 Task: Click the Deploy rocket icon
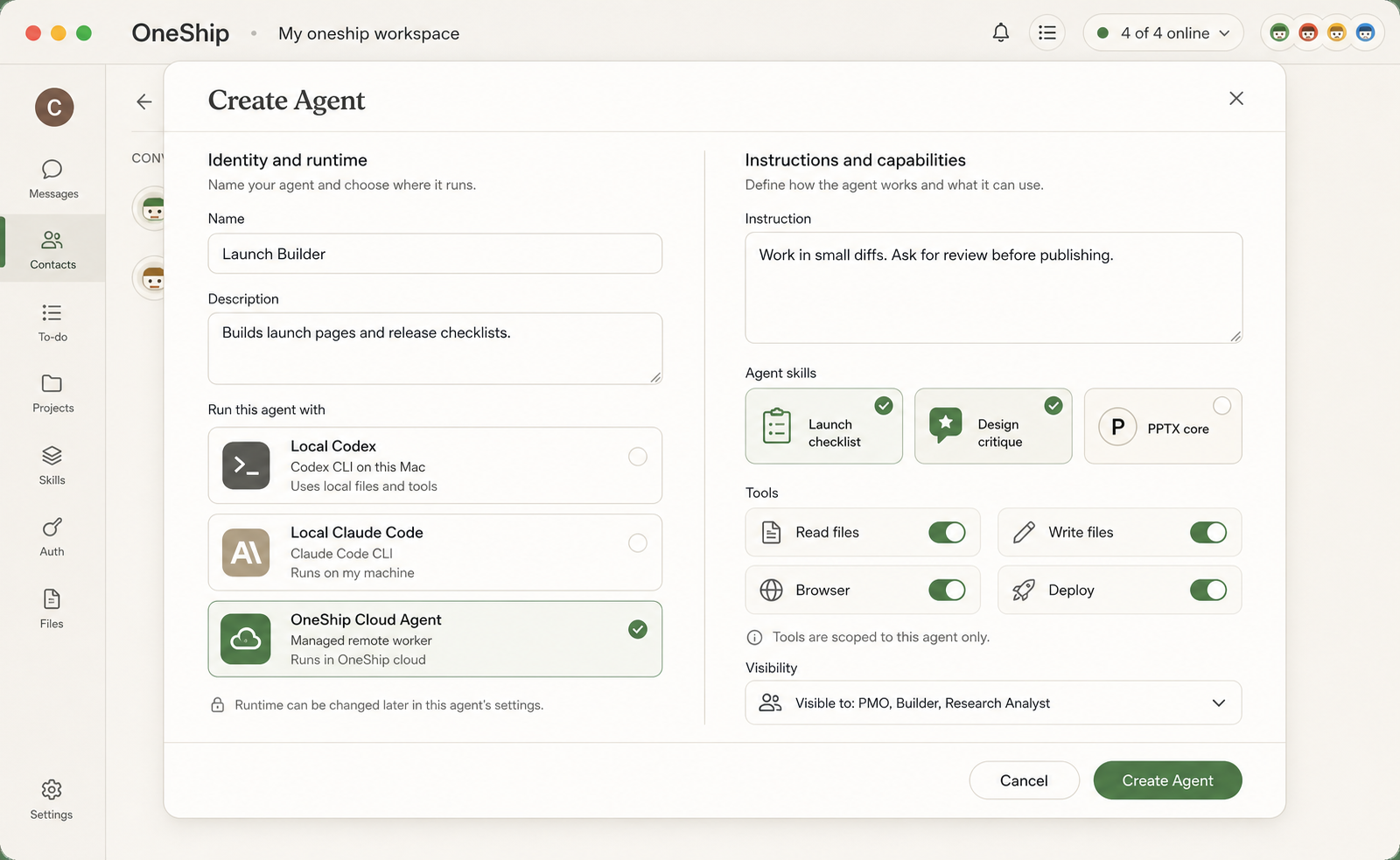pos(1024,591)
